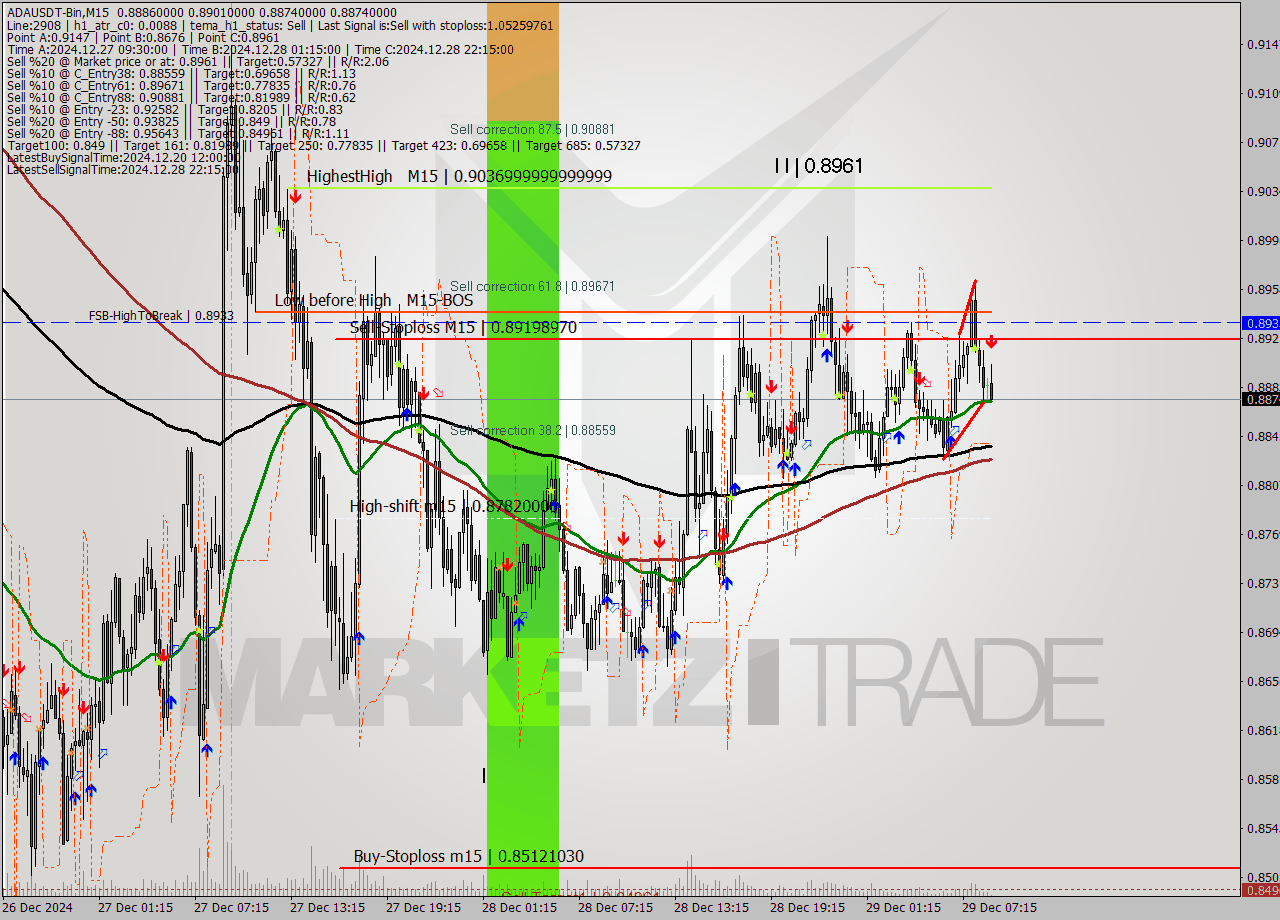Viewport: 1280px width, 920px height.
Task: Click the price scale label starting 0.873
Action: tap(1262, 583)
